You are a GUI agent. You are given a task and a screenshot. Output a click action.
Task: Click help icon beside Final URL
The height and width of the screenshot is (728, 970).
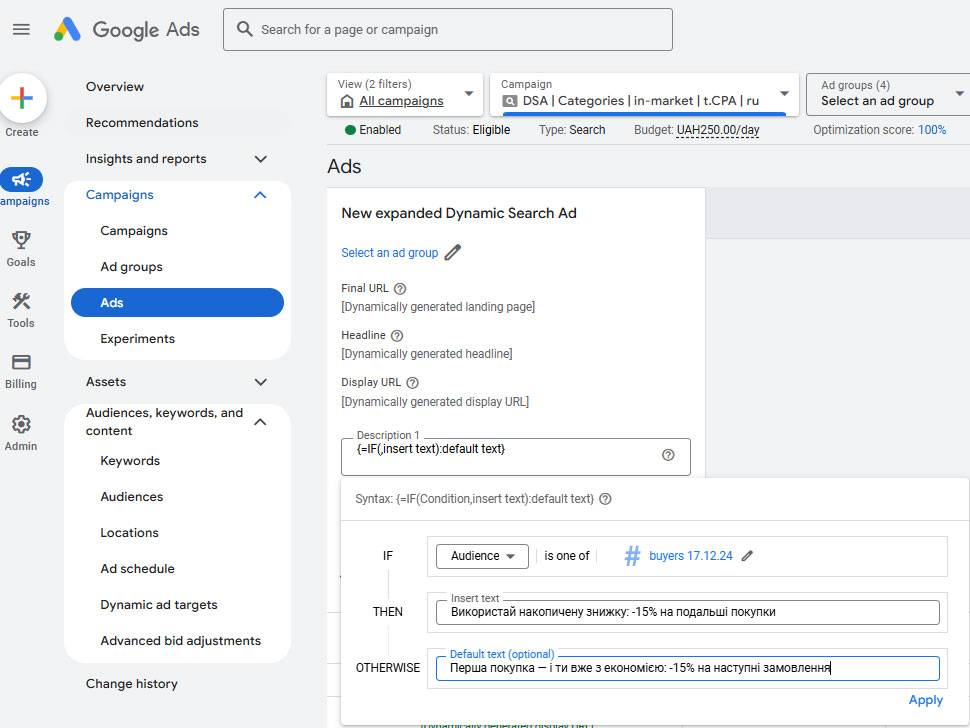400,288
